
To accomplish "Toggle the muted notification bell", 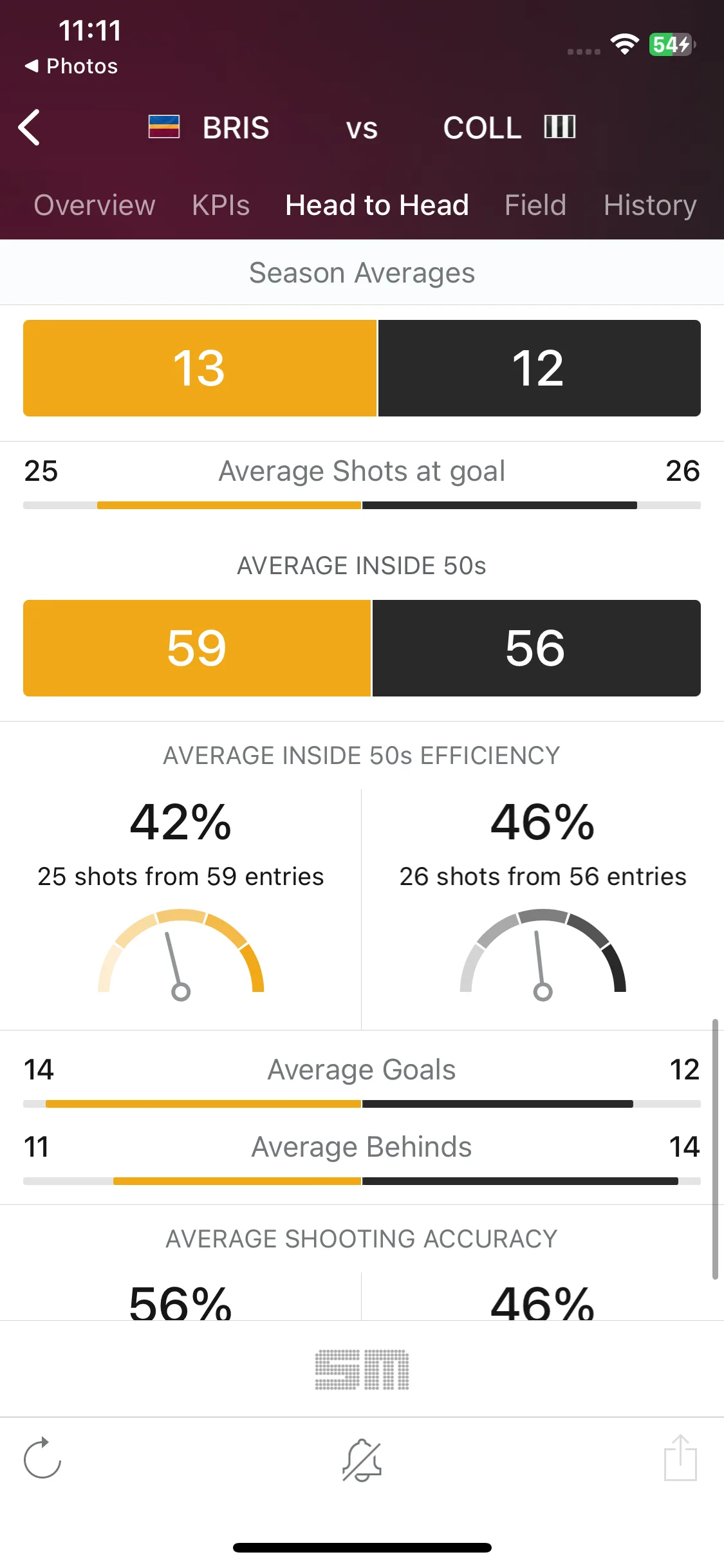I will (x=362, y=1460).
